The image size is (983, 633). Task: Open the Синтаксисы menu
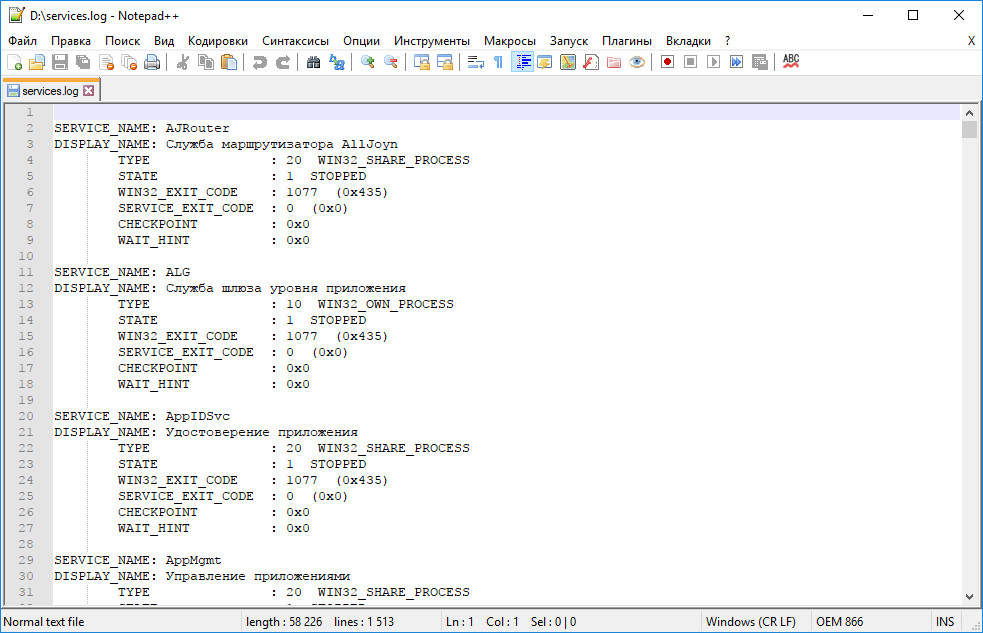click(295, 41)
